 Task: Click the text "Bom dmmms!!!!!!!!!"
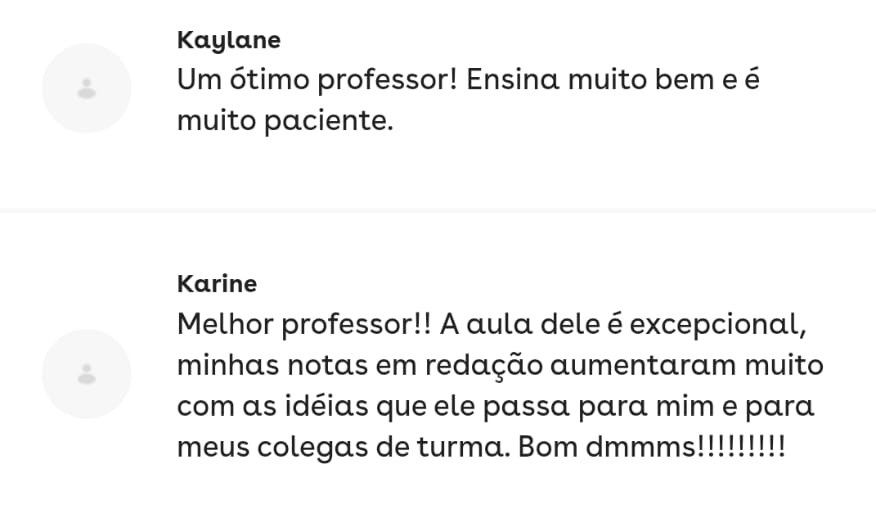click(x=652, y=446)
